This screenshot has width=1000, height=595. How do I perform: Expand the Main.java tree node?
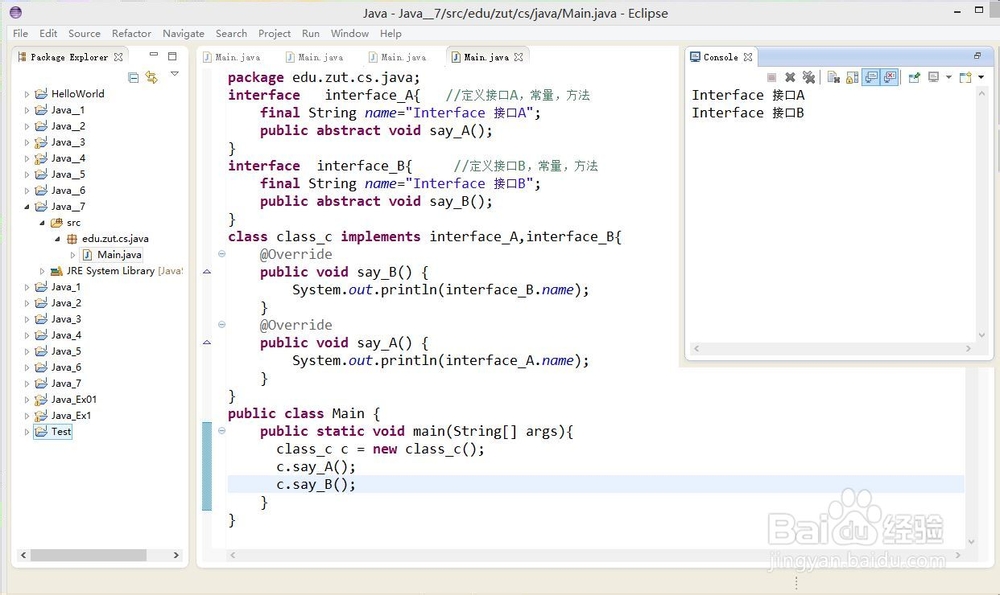tap(73, 255)
